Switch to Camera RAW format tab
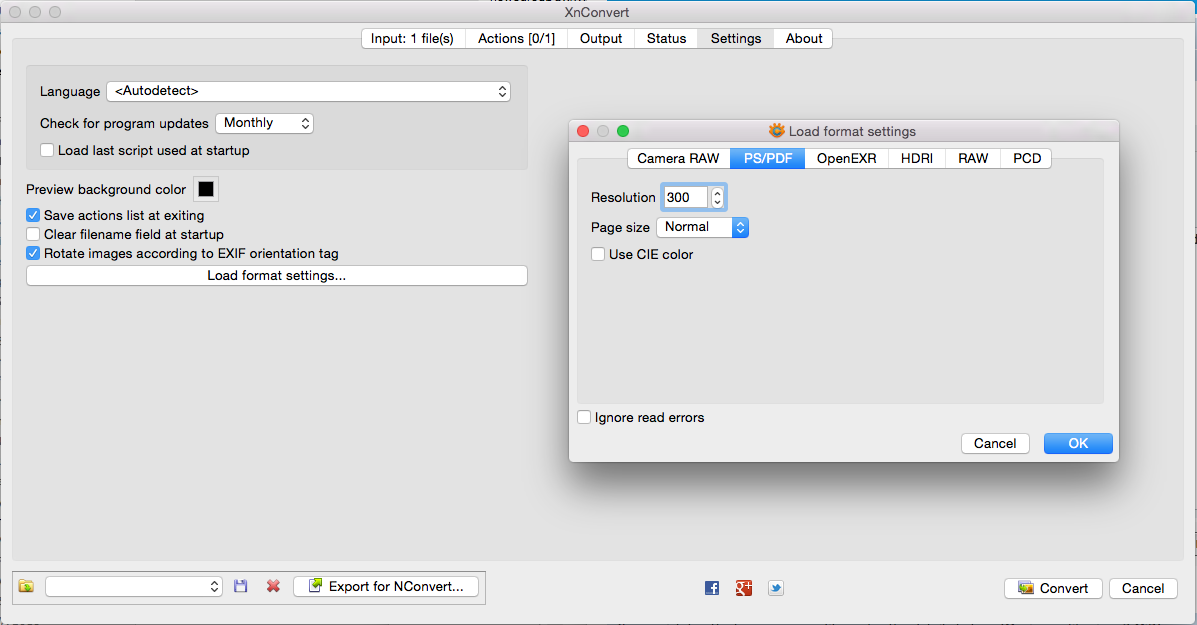 pyautogui.click(x=679, y=158)
